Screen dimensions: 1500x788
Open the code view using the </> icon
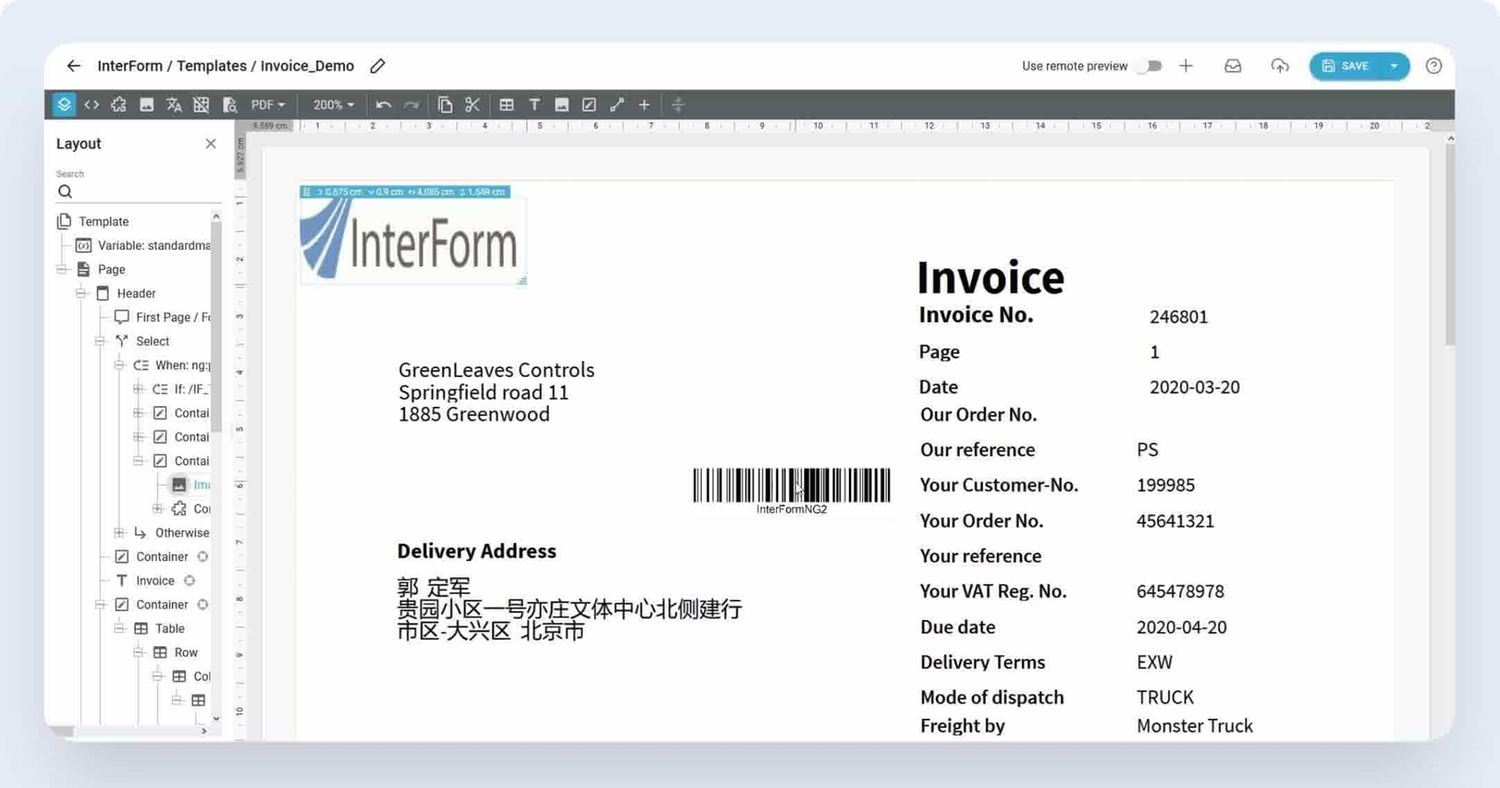[x=92, y=104]
